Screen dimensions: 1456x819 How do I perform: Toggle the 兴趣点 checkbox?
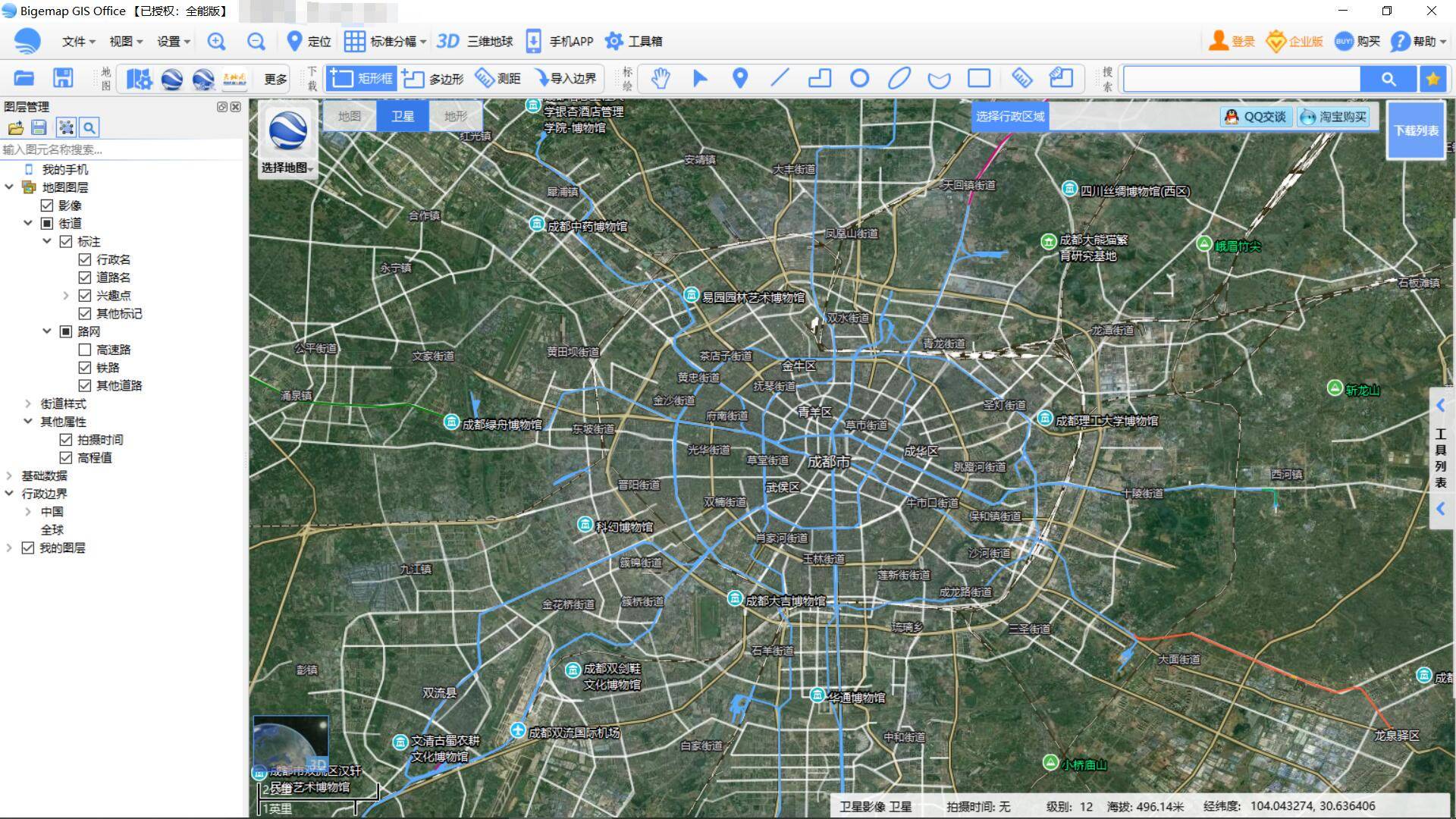click(x=85, y=296)
